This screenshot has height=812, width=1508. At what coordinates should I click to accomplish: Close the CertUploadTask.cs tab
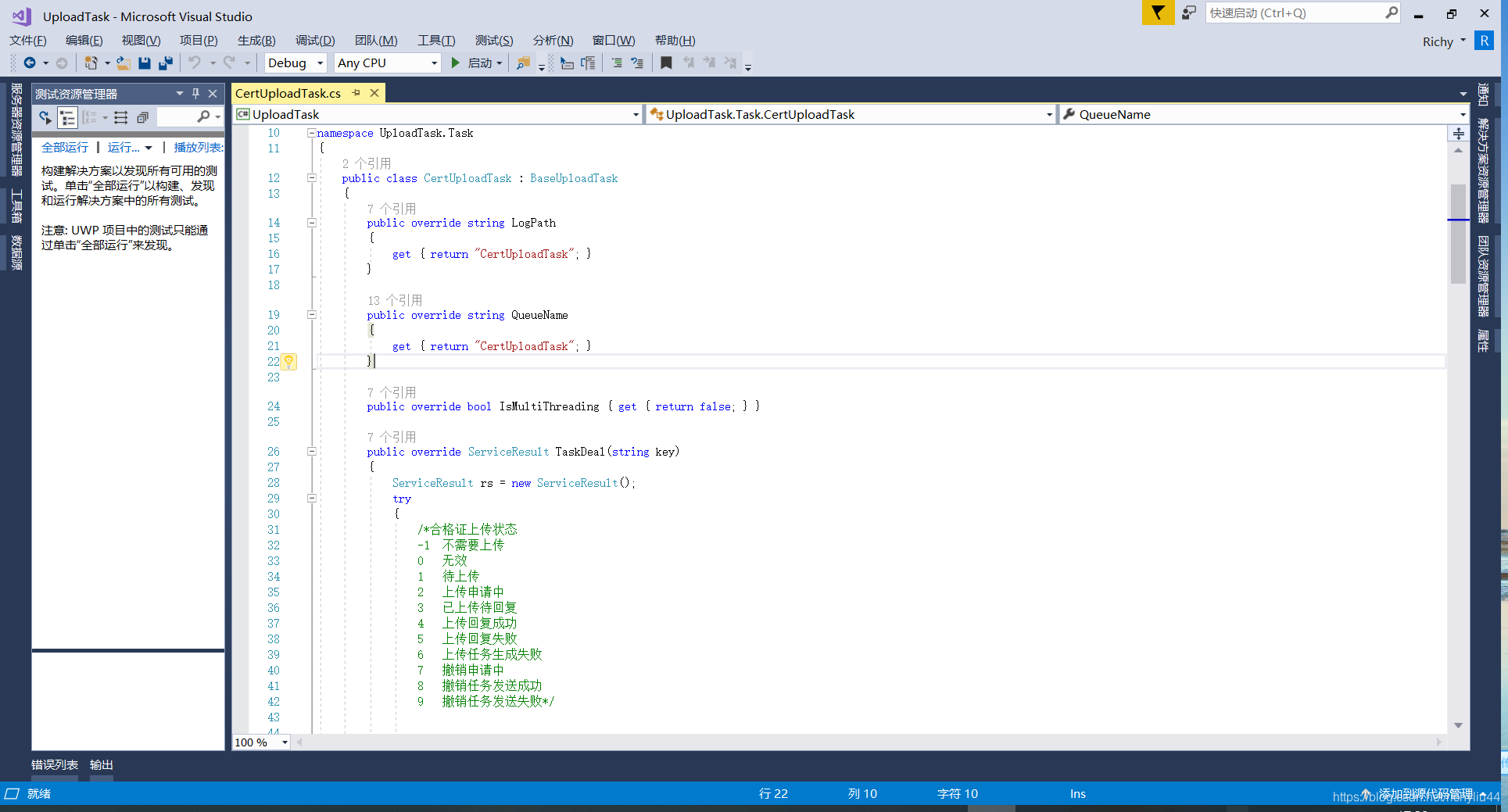pos(374,93)
